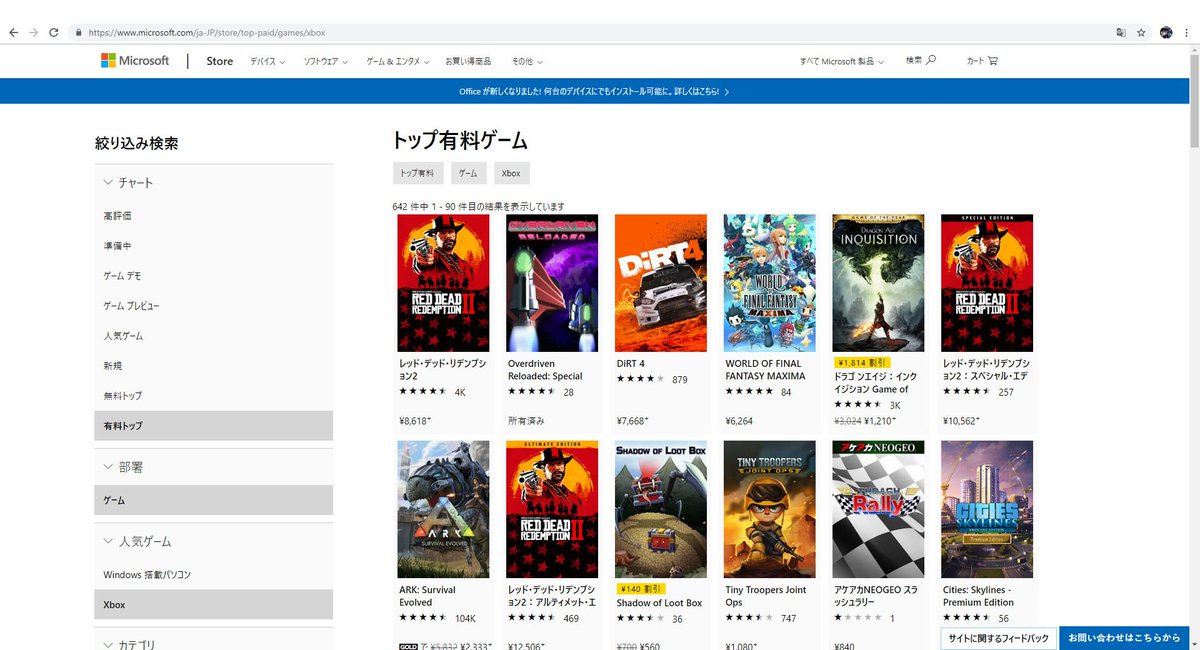Select the Xbox filter in the sidebar
The width and height of the screenshot is (1200, 650).
click(x=214, y=605)
